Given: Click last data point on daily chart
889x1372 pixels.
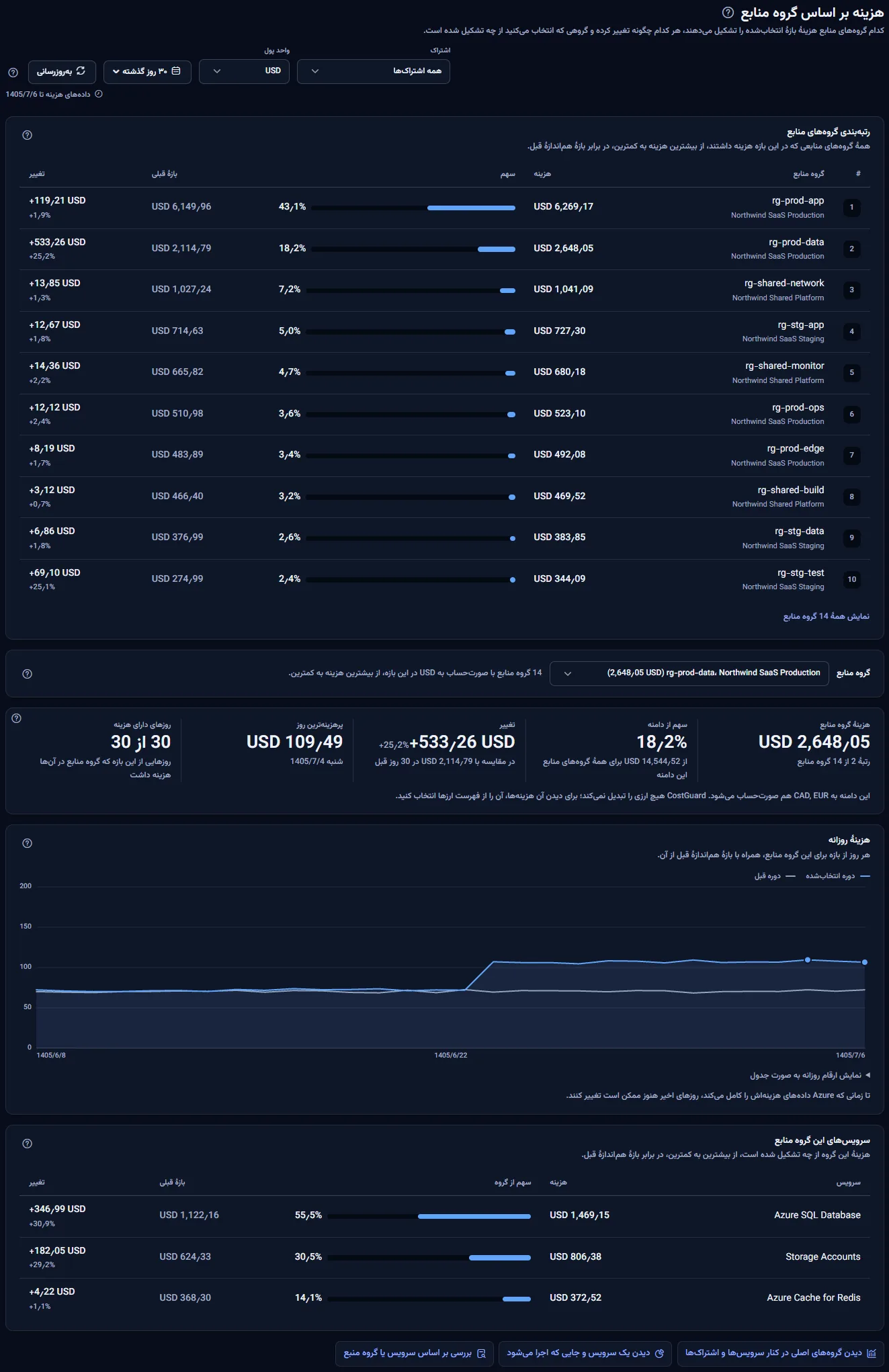Looking at the screenshot, I should coord(865,962).
